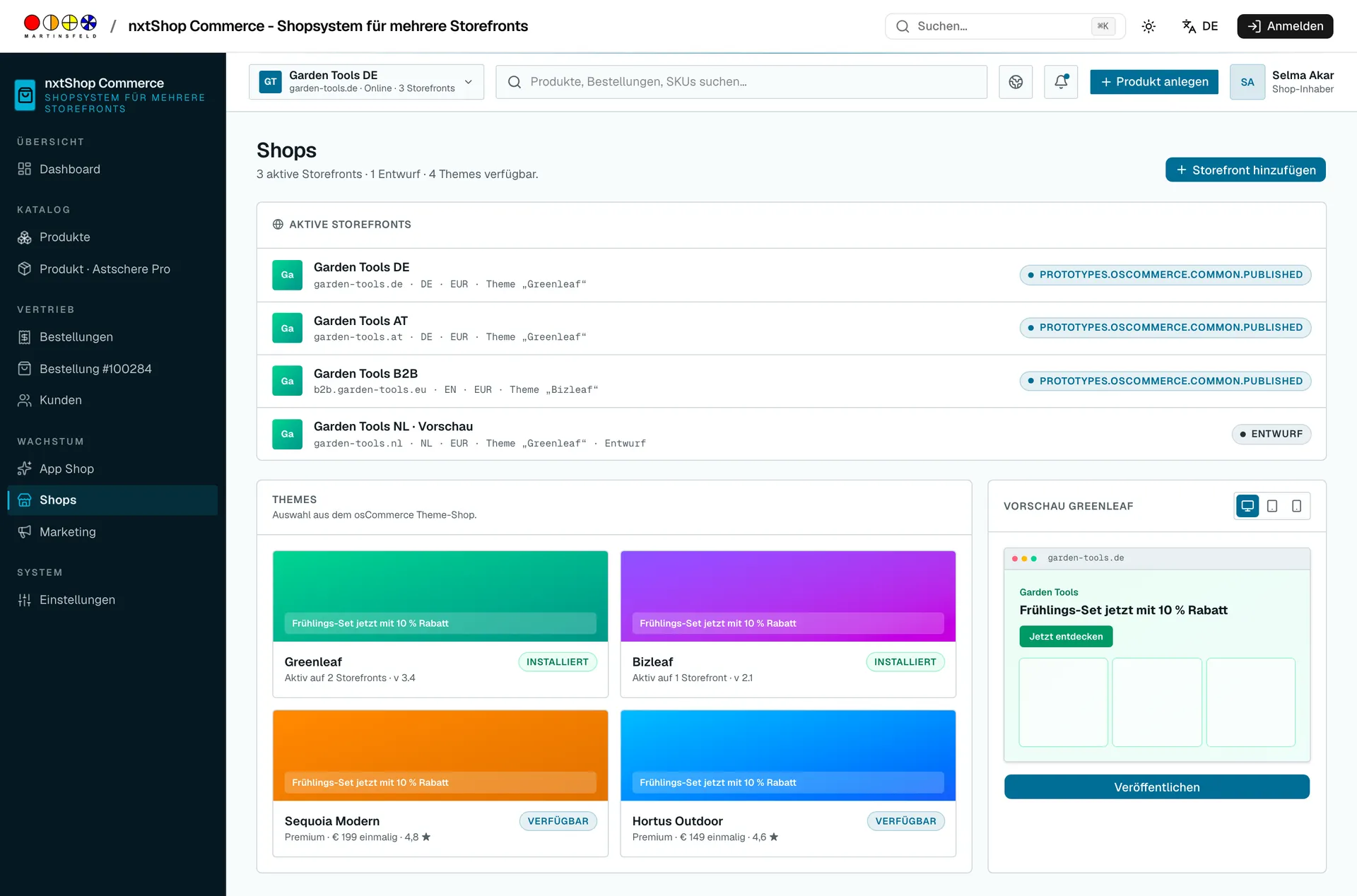Open Produkte in the sidebar
The width and height of the screenshot is (1357, 896).
113,237
